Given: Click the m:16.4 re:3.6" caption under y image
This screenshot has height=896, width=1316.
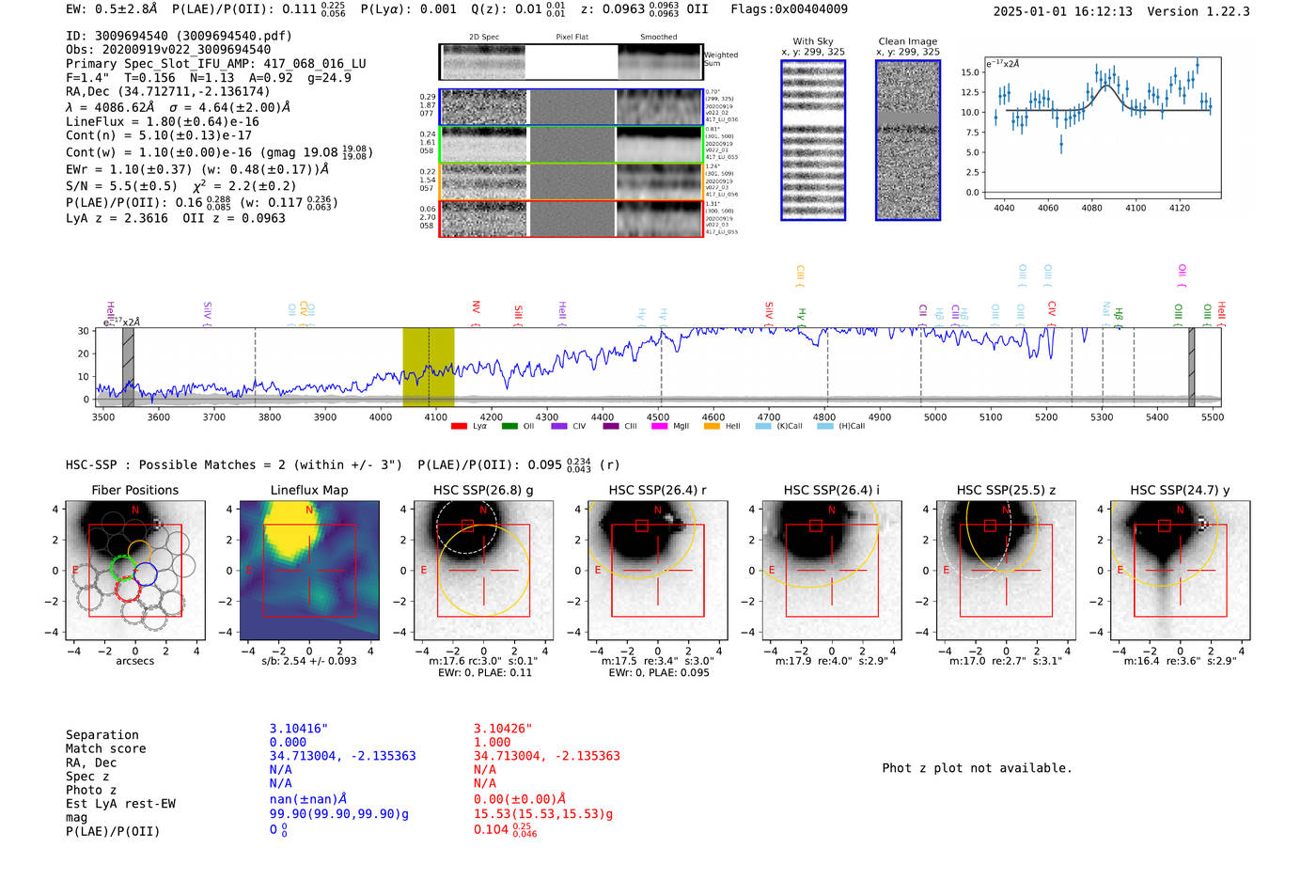Looking at the screenshot, I should (x=1181, y=661).
